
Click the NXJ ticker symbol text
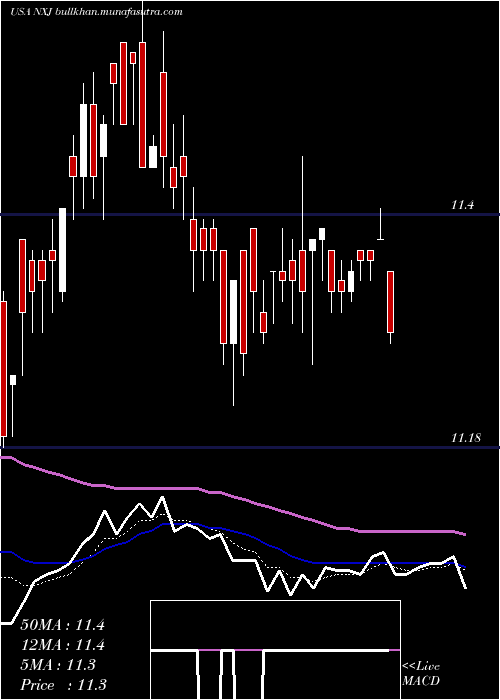[x=45, y=12]
